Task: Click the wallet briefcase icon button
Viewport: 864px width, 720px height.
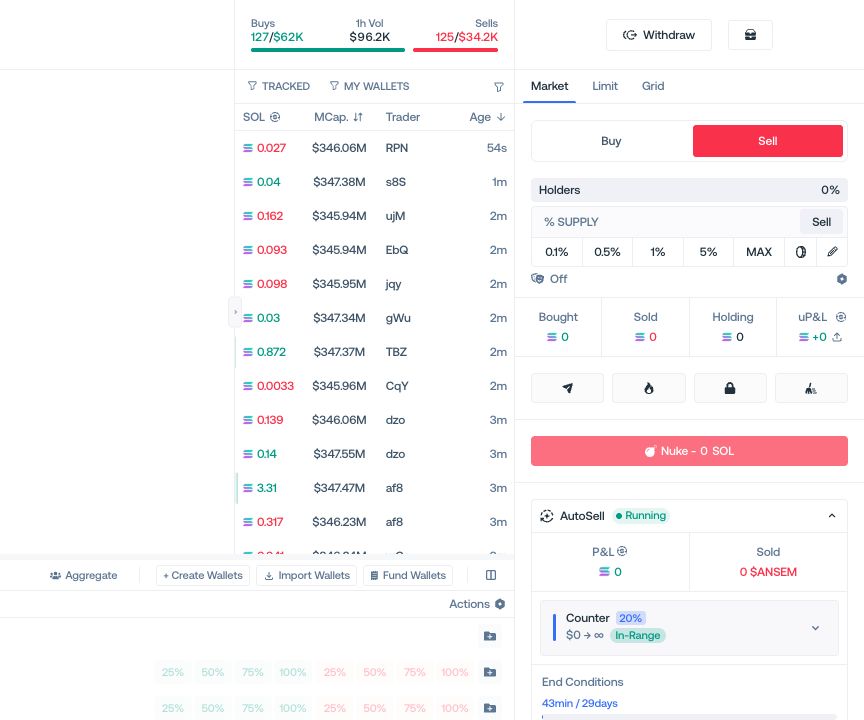Action: tap(750, 35)
